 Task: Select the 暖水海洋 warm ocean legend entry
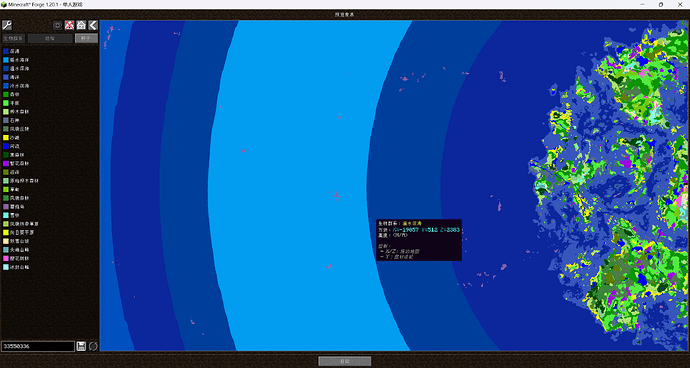pos(16,59)
